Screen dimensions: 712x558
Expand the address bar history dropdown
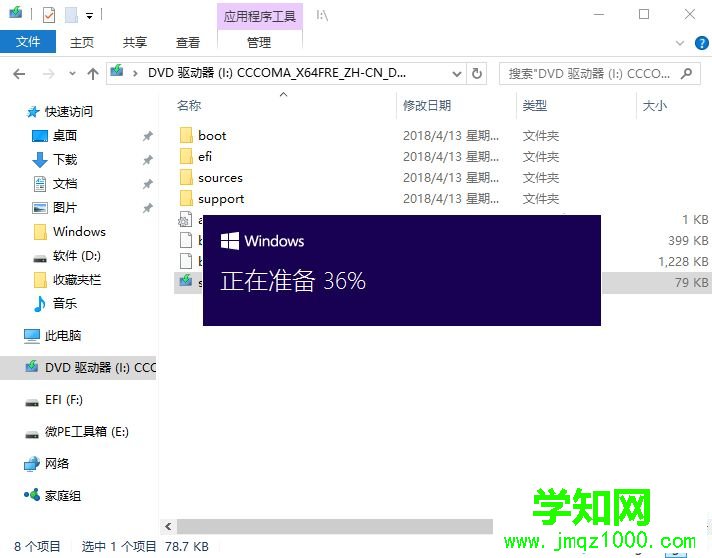(457, 74)
